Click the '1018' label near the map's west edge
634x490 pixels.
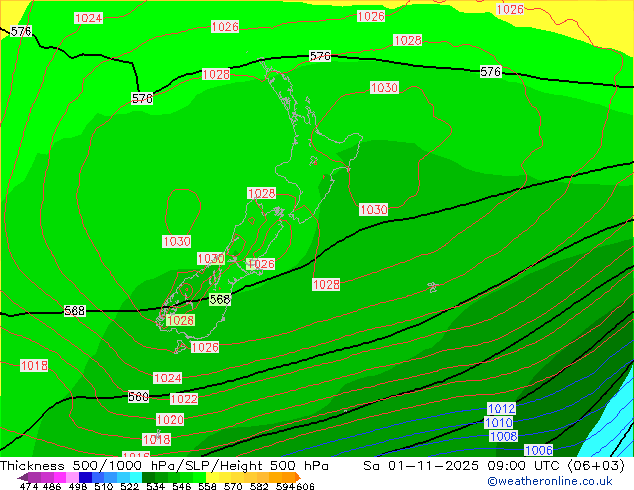pos(34,365)
